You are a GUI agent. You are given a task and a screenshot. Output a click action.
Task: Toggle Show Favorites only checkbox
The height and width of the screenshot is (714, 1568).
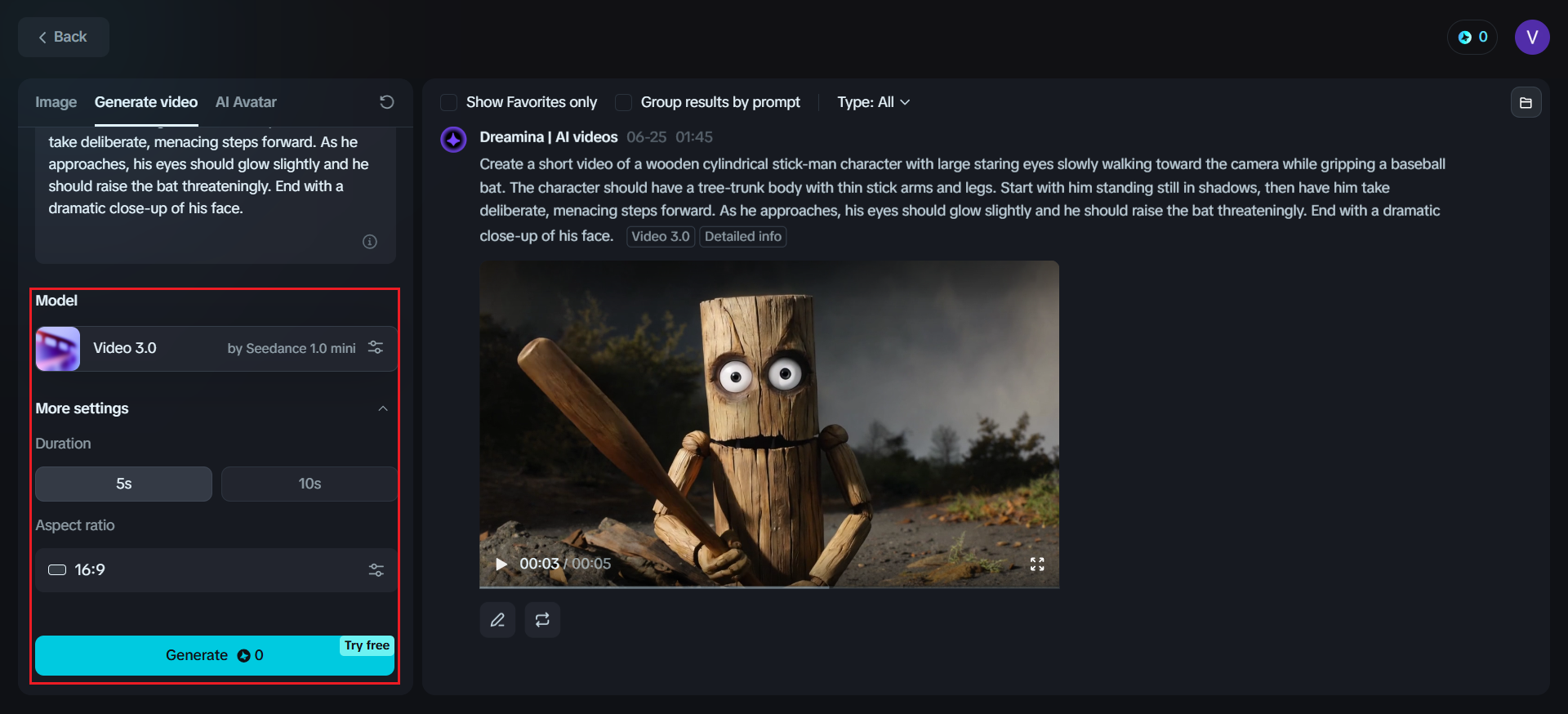(448, 102)
